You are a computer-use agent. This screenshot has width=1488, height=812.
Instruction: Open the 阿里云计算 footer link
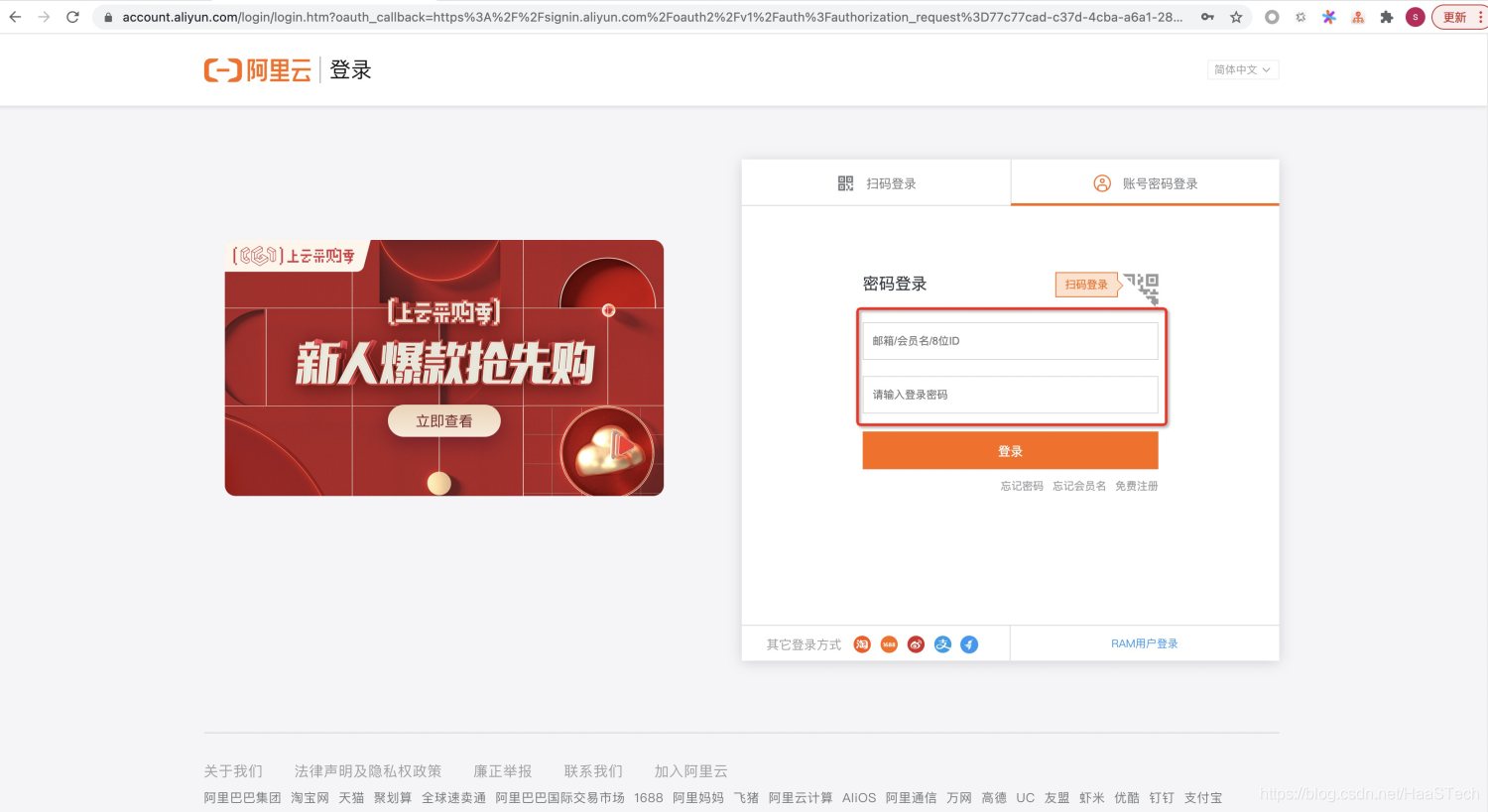pos(801,798)
